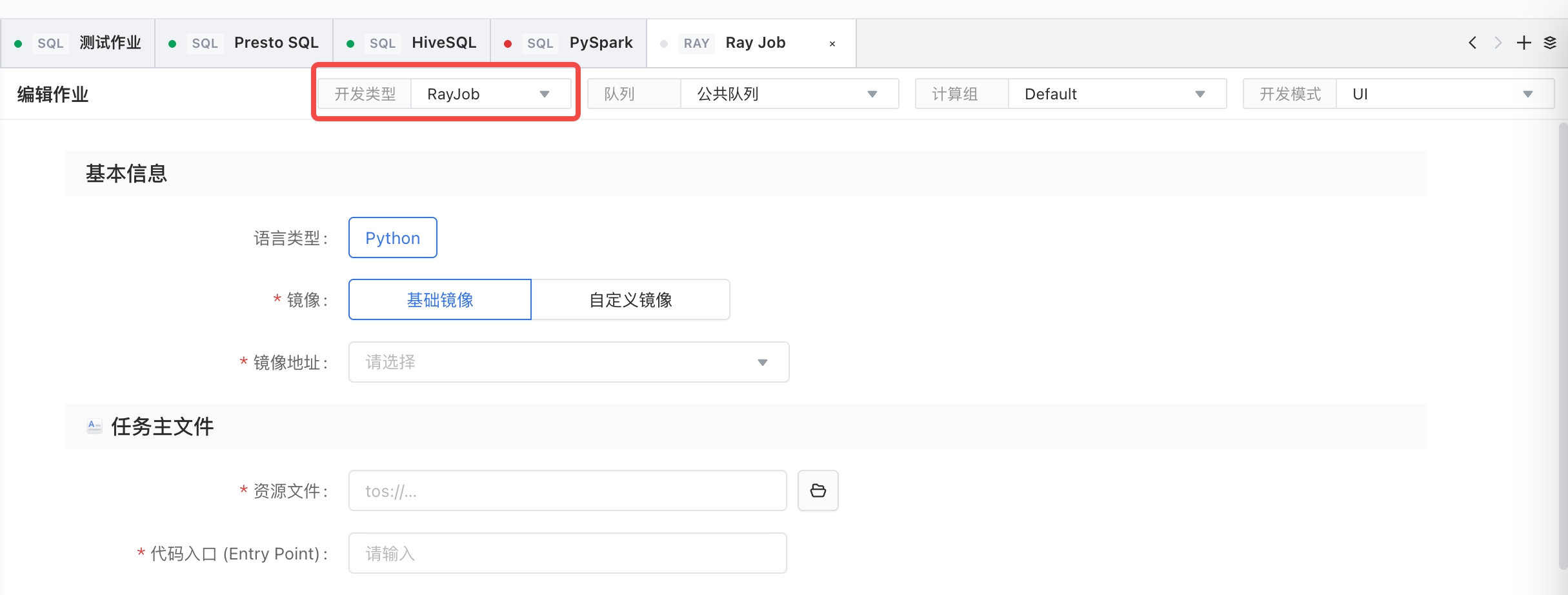The image size is (1568, 595).
Task: Open the PySpark tab
Action: [600, 43]
